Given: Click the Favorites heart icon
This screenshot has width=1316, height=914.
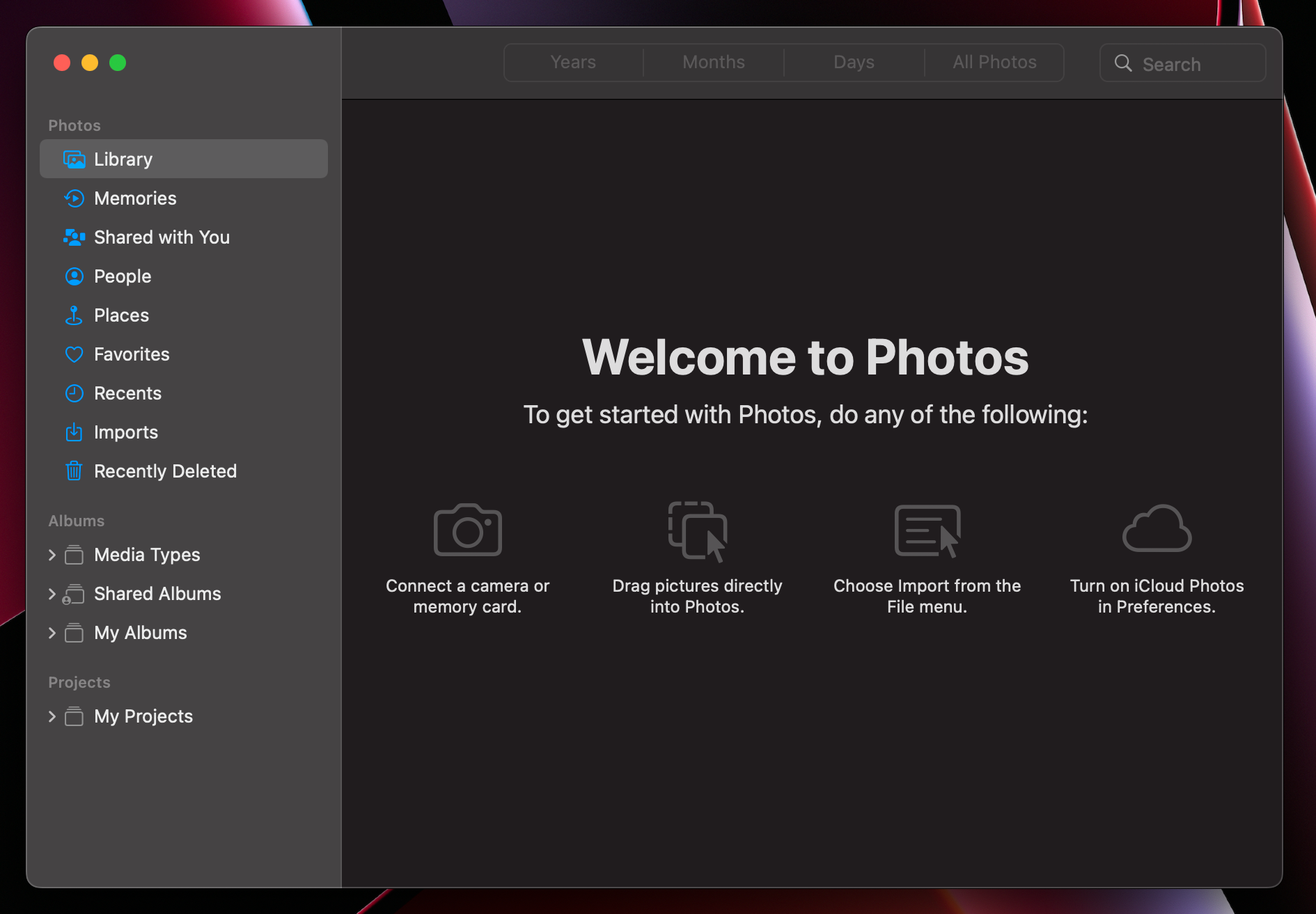Looking at the screenshot, I should (x=74, y=354).
